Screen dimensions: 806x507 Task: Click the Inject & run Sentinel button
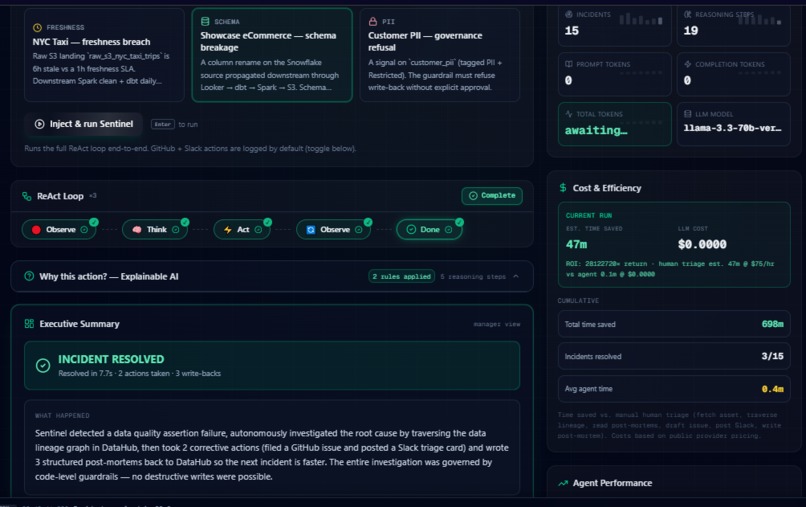[x=84, y=124]
